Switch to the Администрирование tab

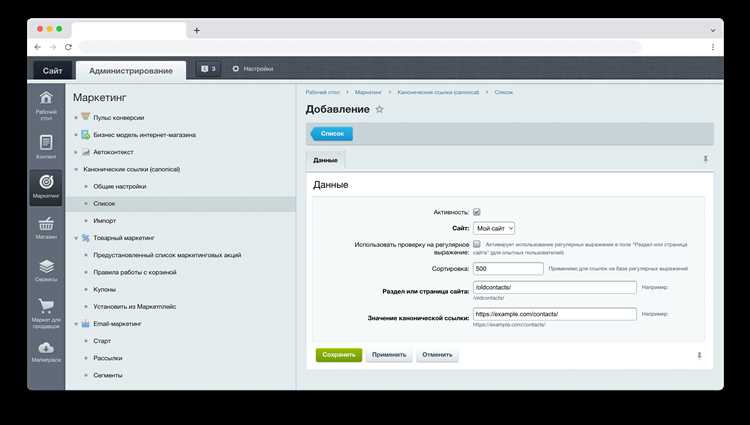coord(131,70)
